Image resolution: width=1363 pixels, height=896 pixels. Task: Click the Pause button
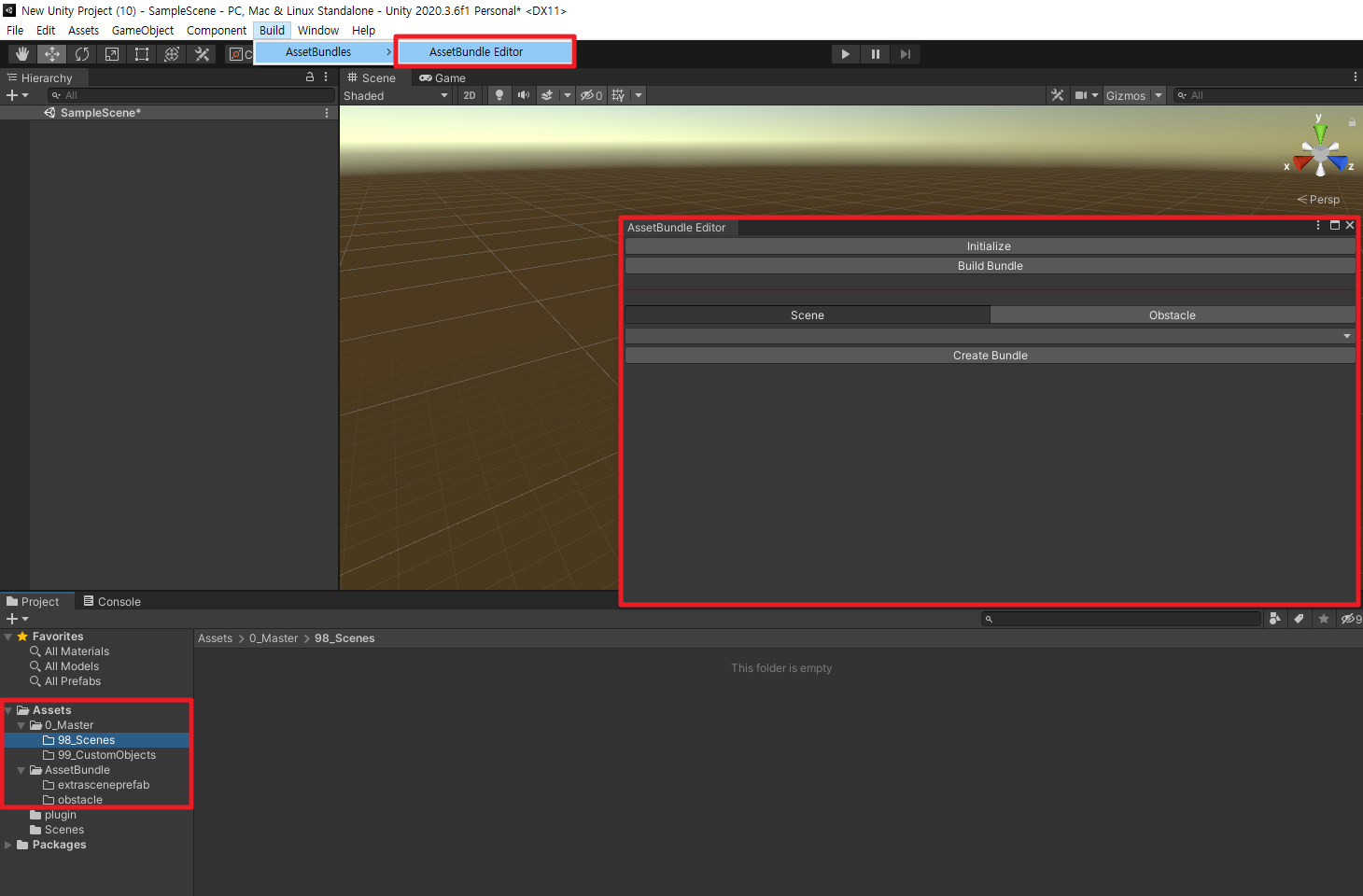tap(876, 54)
